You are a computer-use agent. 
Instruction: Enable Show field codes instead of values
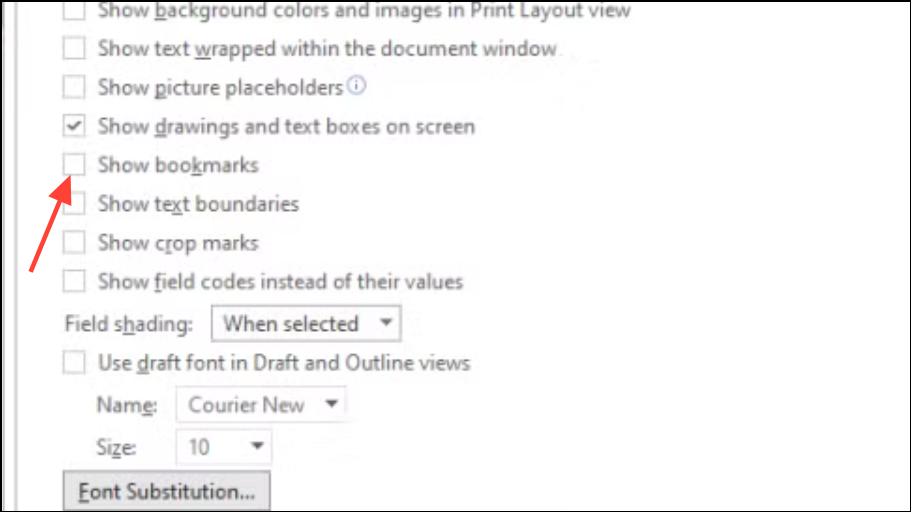click(74, 281)
